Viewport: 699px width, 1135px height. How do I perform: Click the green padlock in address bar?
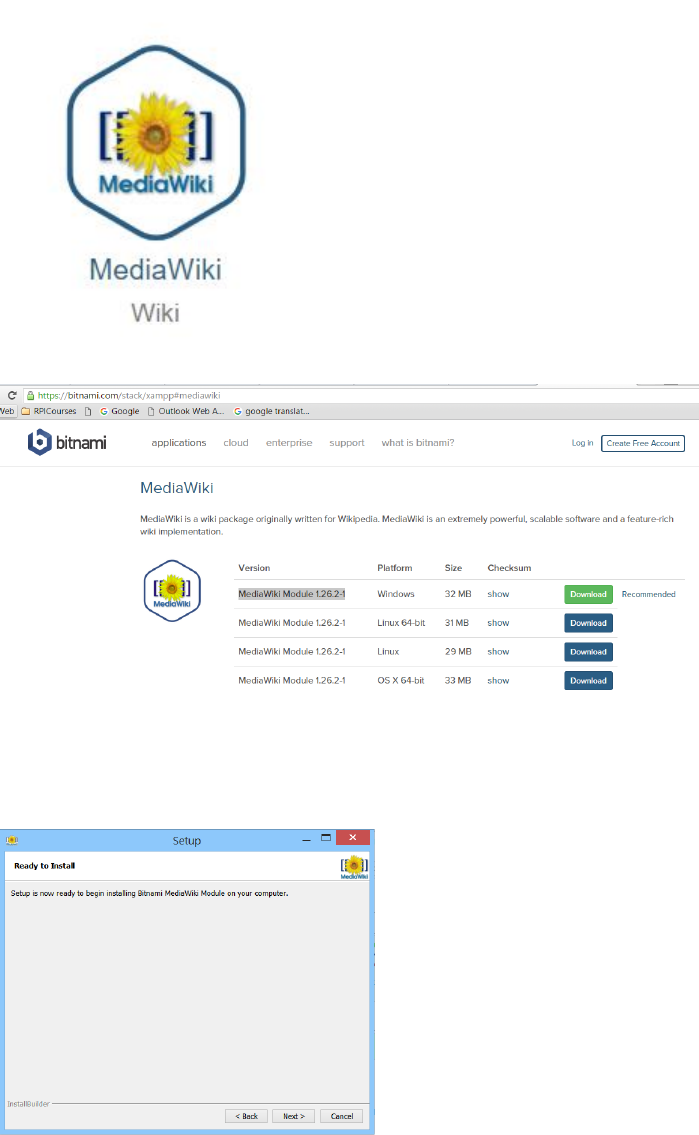[x=30, y=395]
